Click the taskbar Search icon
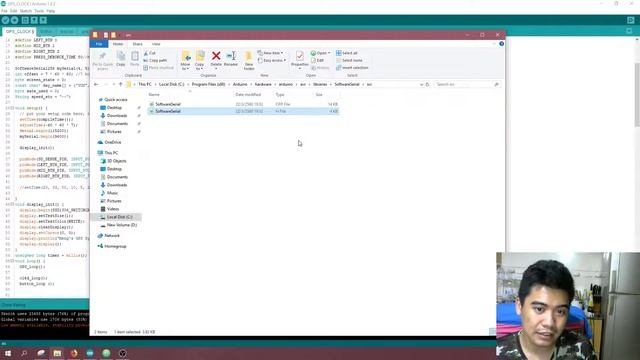This screenshot has width=640, height=360. coord(24,353)
